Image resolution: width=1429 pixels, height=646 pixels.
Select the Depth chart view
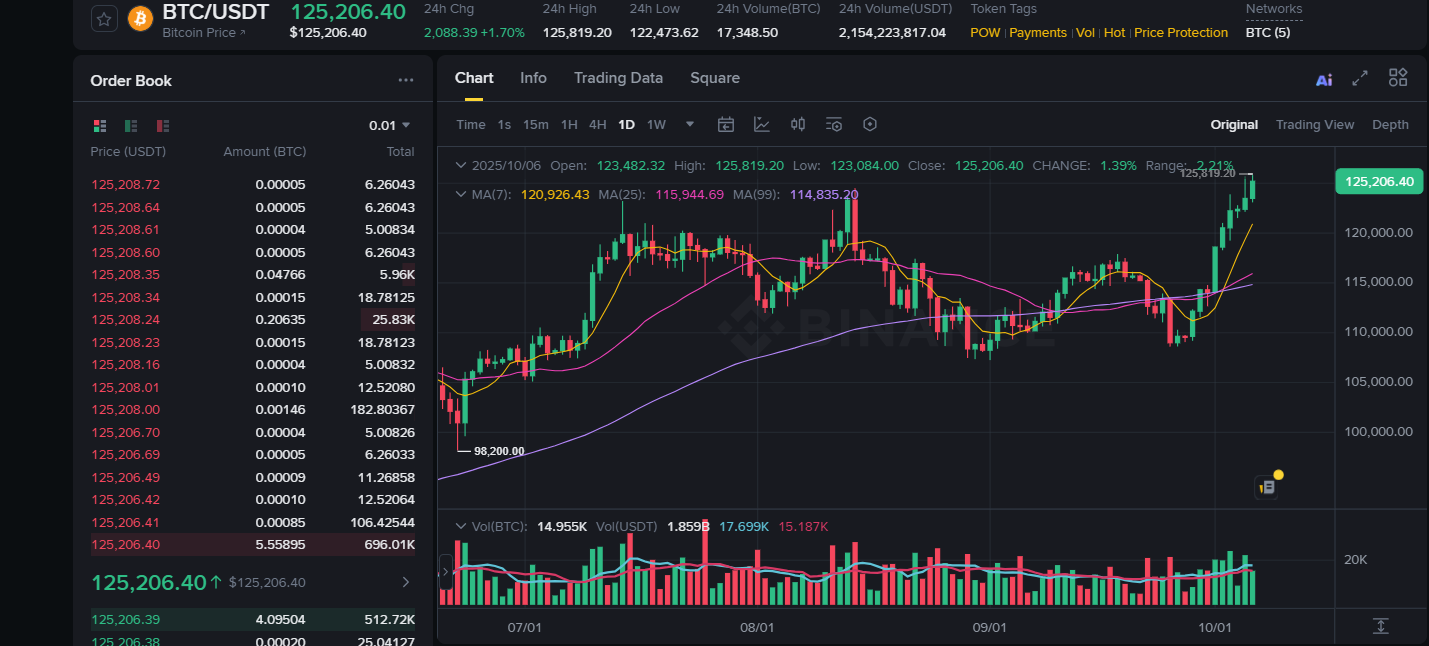[1390, 124]
